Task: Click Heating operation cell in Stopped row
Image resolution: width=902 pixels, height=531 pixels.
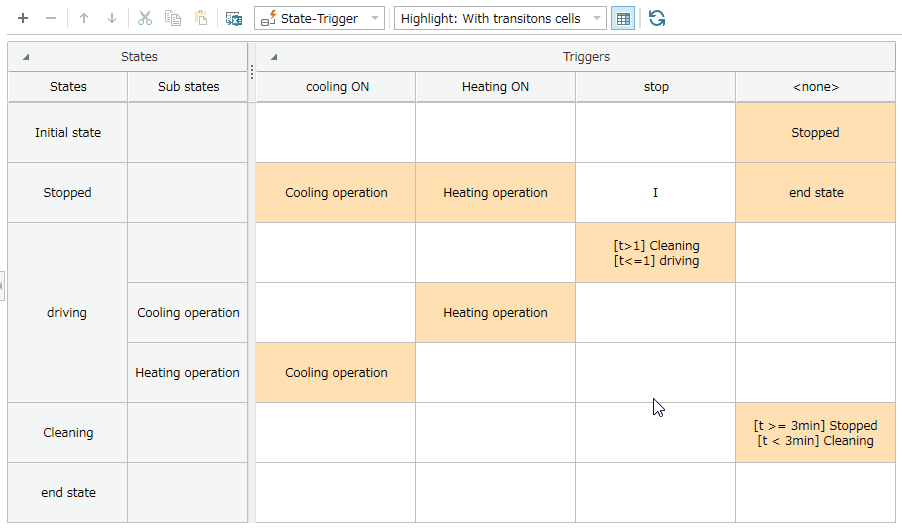Action: 495,193
